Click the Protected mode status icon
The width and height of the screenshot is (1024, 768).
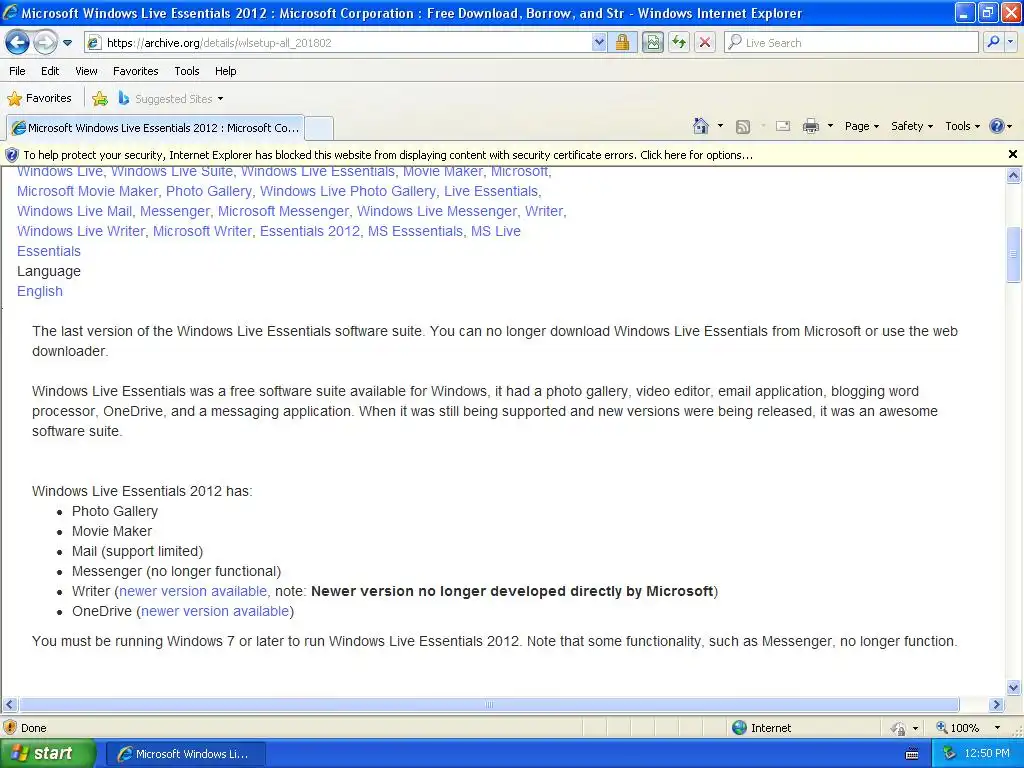click(899, 728)
